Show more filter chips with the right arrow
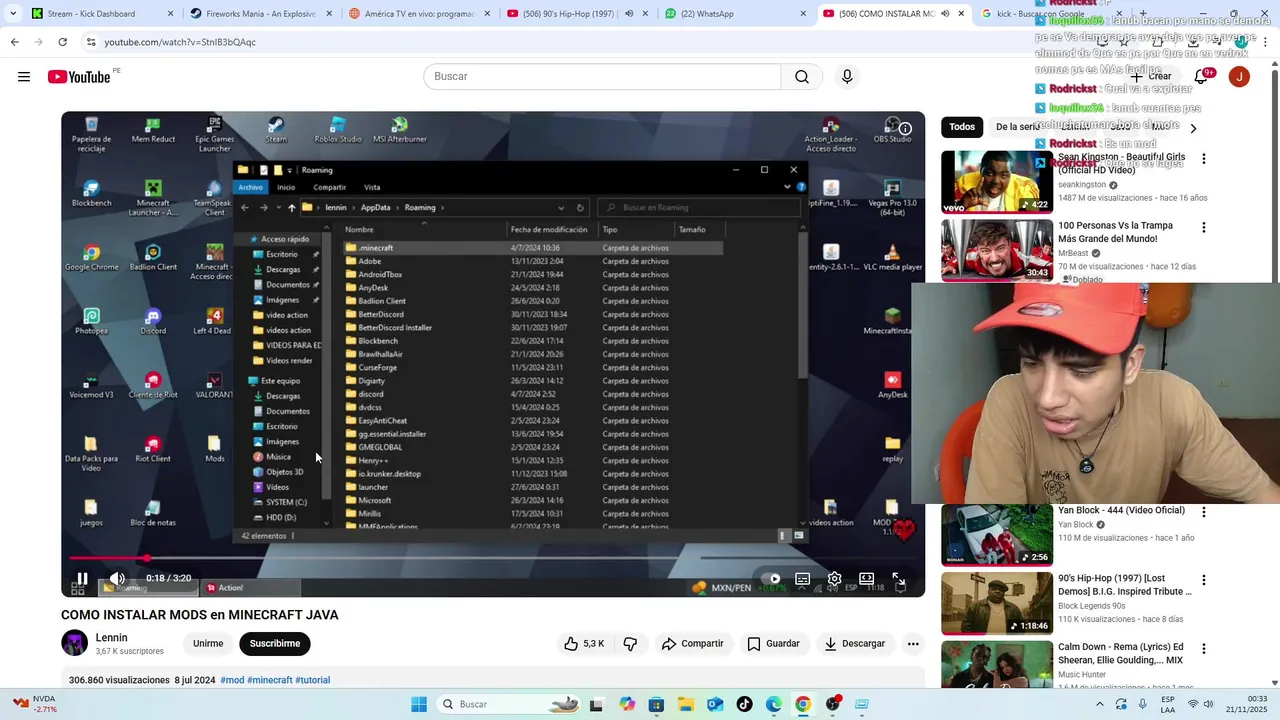The image size is (1280, 720). (x=1192, y=128)
